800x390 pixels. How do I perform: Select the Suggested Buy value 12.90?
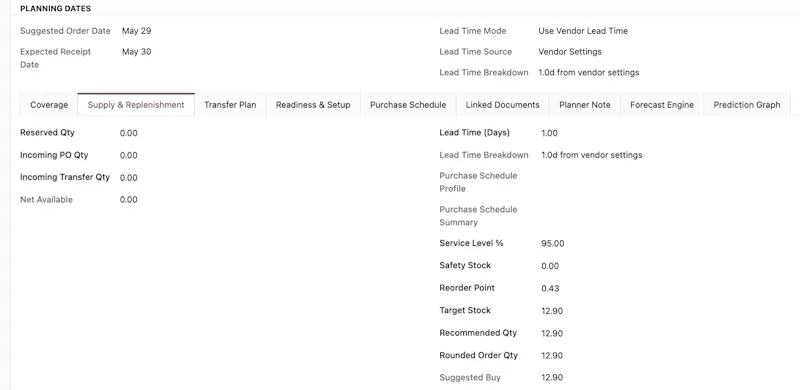552,378
